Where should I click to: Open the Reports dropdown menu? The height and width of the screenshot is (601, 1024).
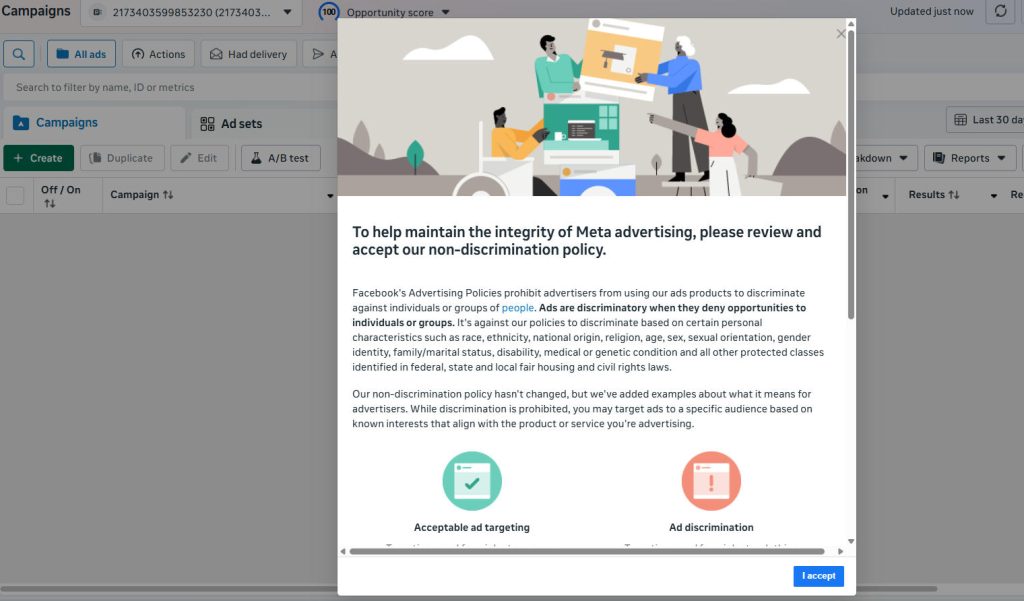tap(969, 158)
